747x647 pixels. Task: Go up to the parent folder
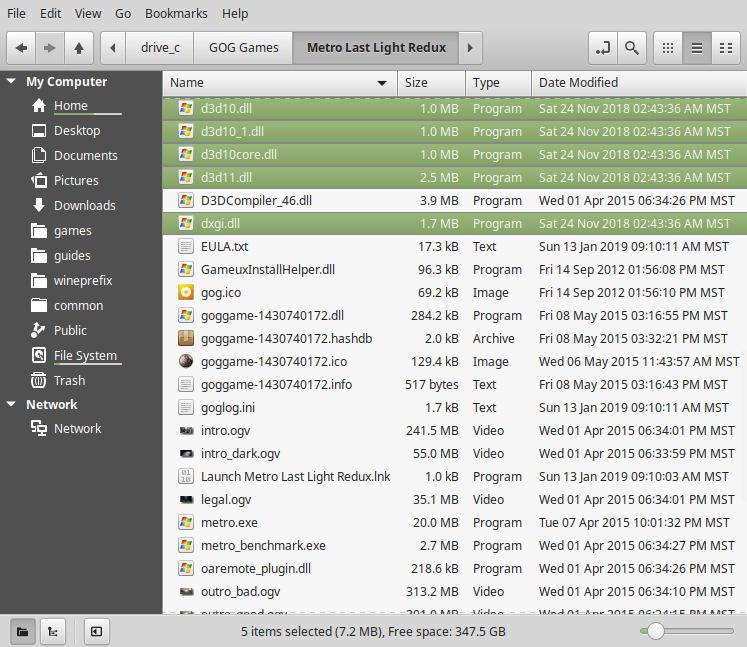tap(79, 48)
